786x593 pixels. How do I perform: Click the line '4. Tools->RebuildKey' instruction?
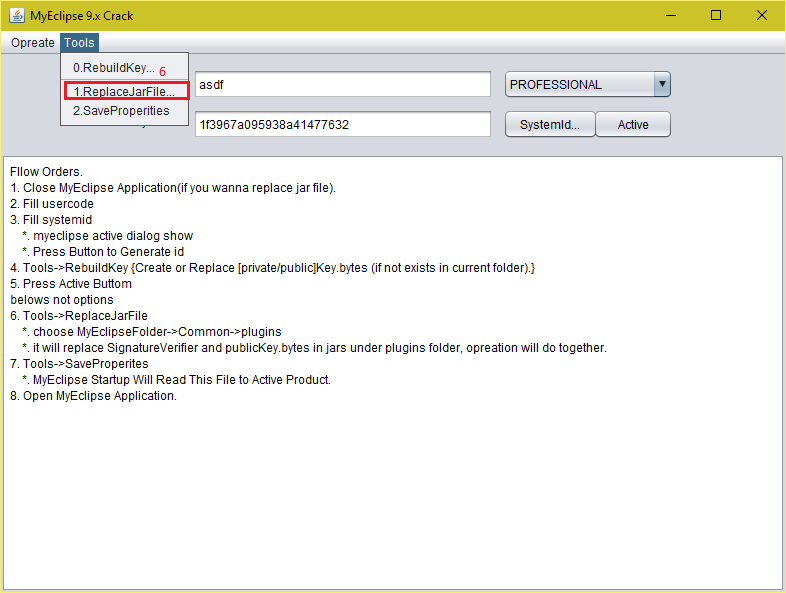[273, 268]
